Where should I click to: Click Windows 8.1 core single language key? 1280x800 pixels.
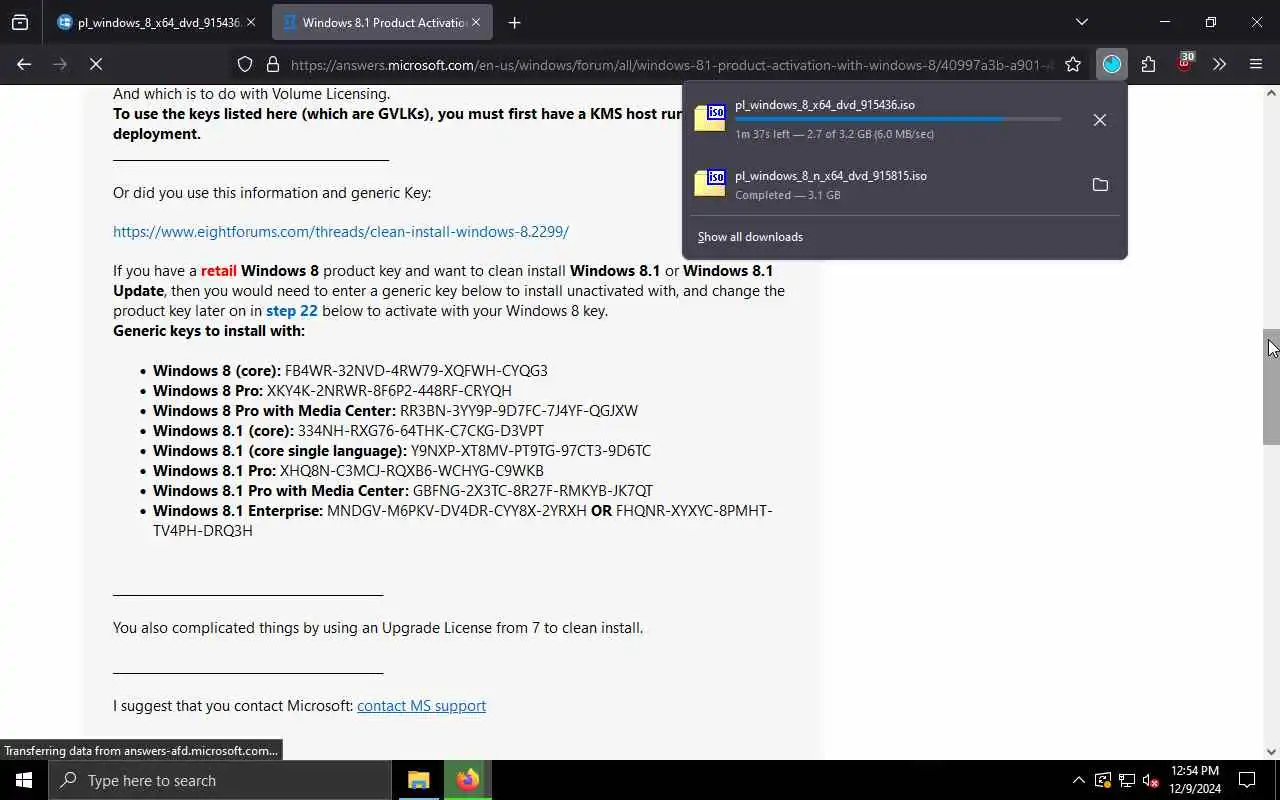[531, 450]
